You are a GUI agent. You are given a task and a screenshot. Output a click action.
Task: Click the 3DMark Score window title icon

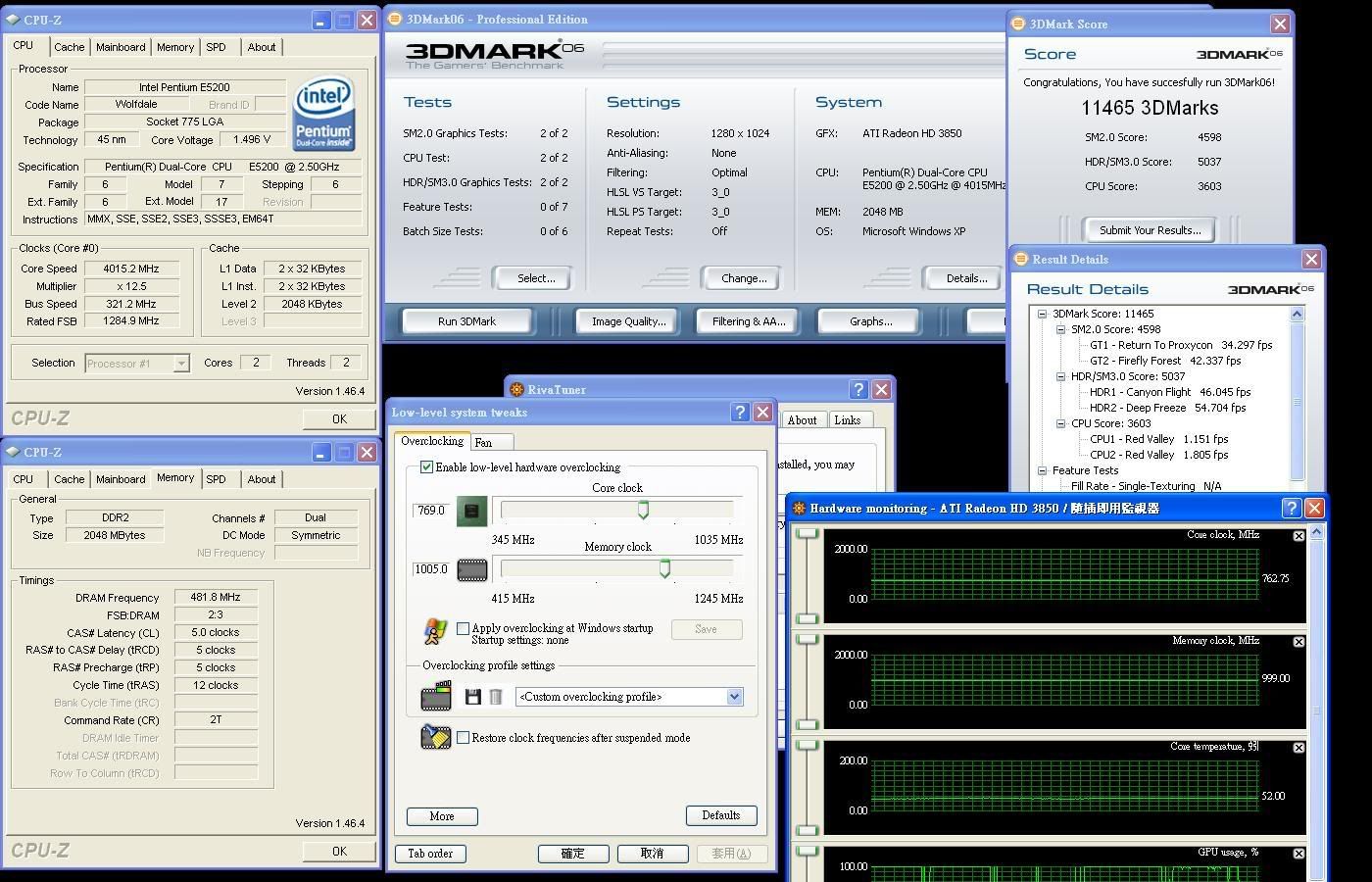(x=1018, y=24)
